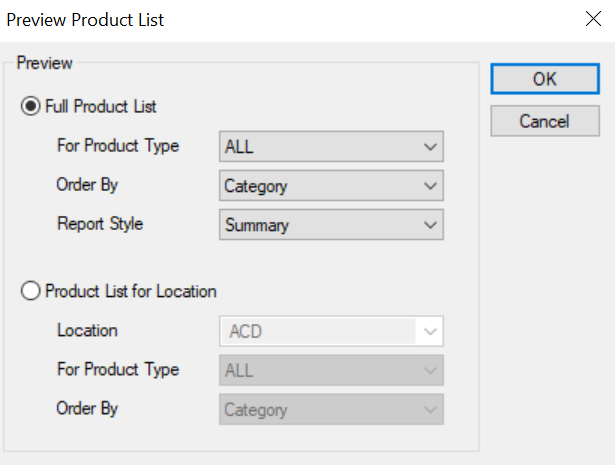Click the Report Style label
Viewport: 615px width, 465px height.
[x=100, y=224]
